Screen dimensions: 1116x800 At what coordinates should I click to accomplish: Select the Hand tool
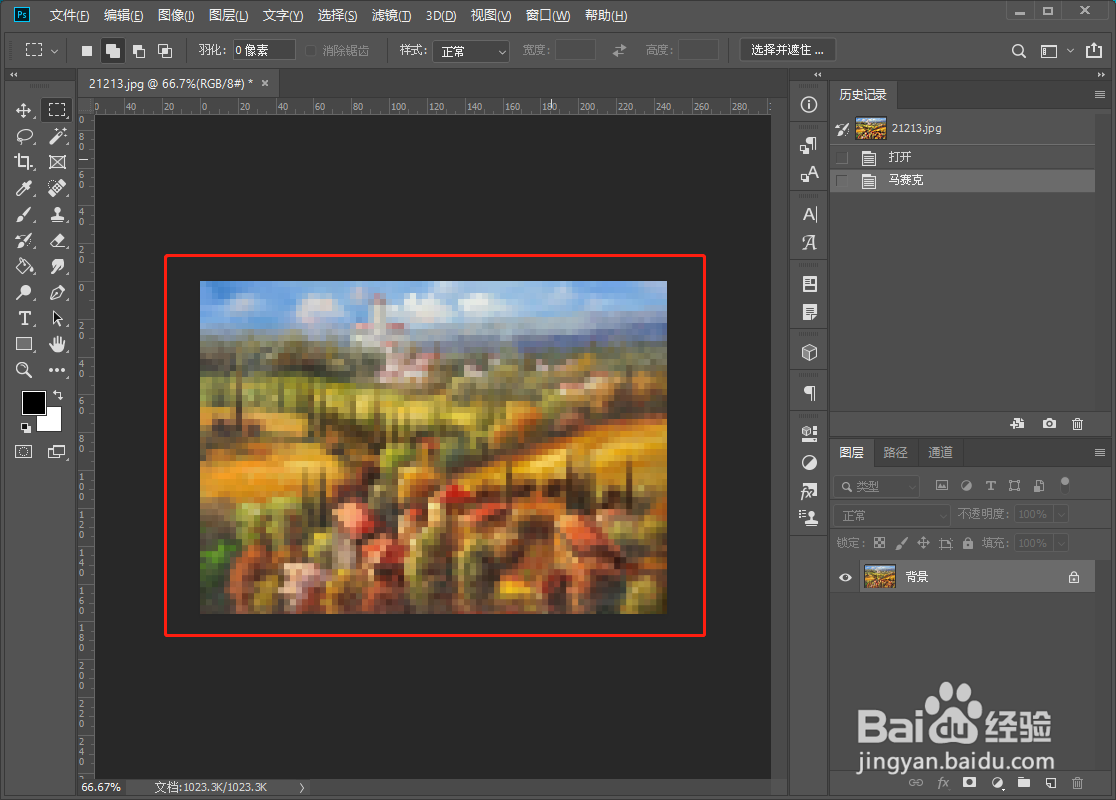pyautogui.click(x=57, y=344)
